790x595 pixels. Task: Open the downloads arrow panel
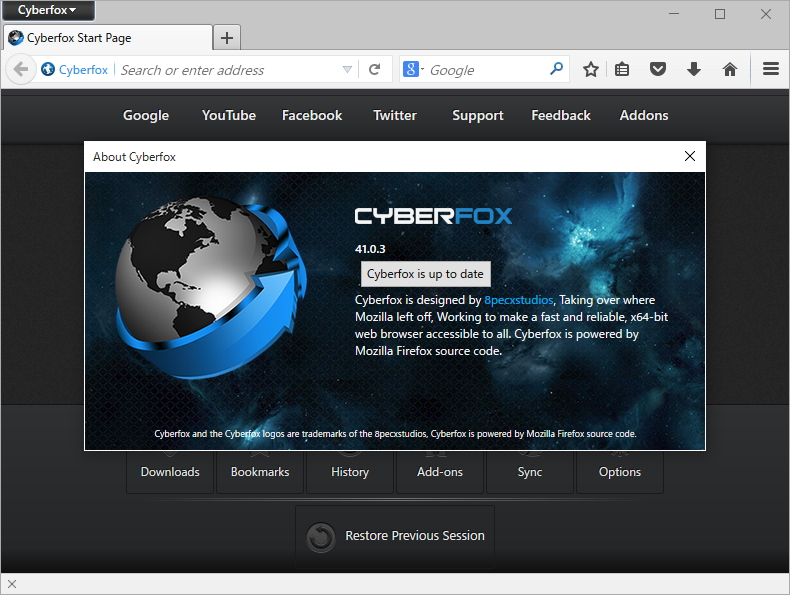[694, 70]
